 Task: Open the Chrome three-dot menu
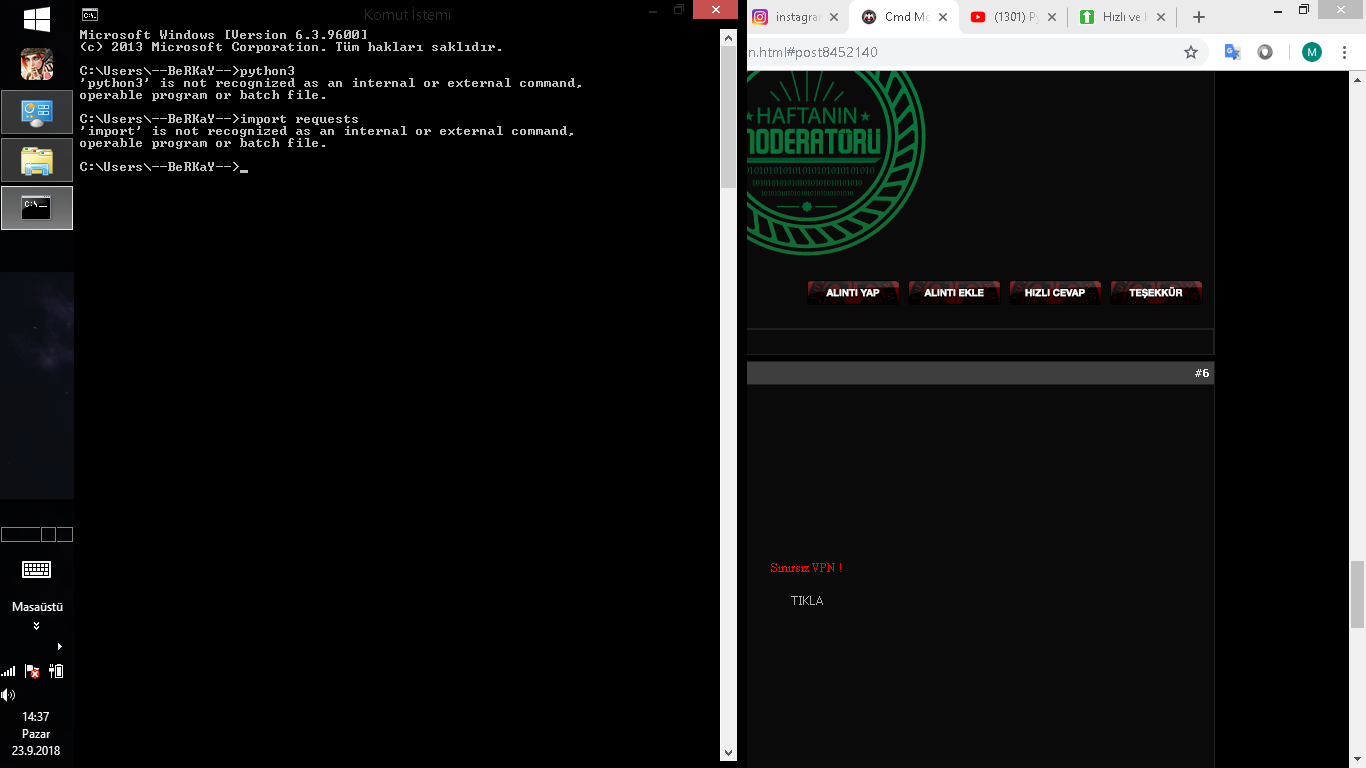pyautogui.click(x=1345, y=52)
